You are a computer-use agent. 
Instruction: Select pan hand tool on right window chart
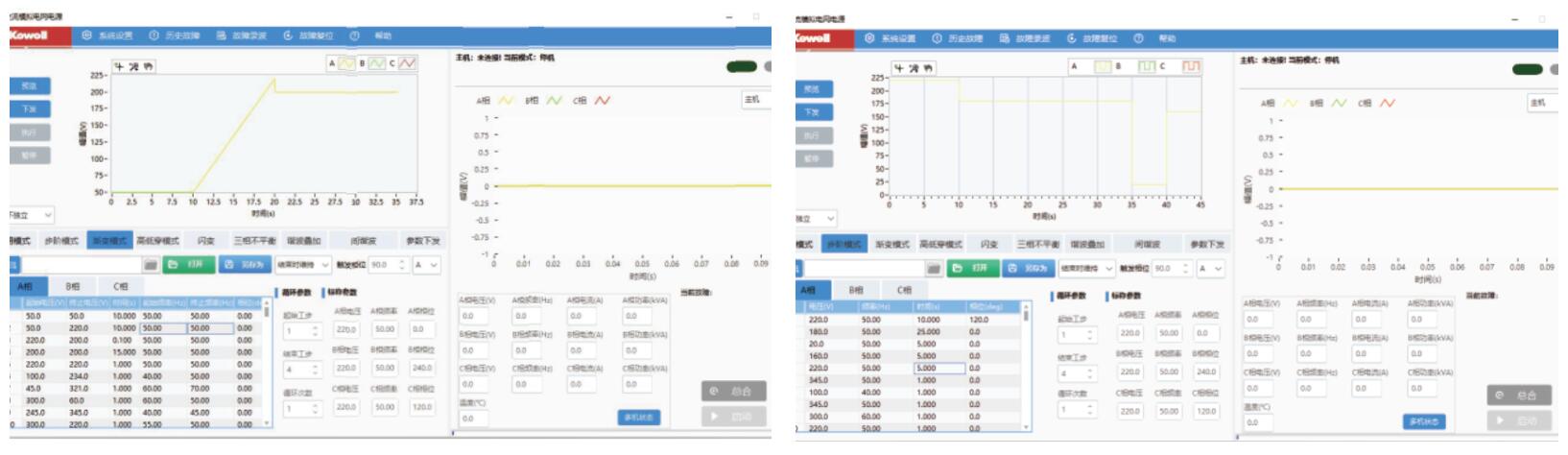928,68
